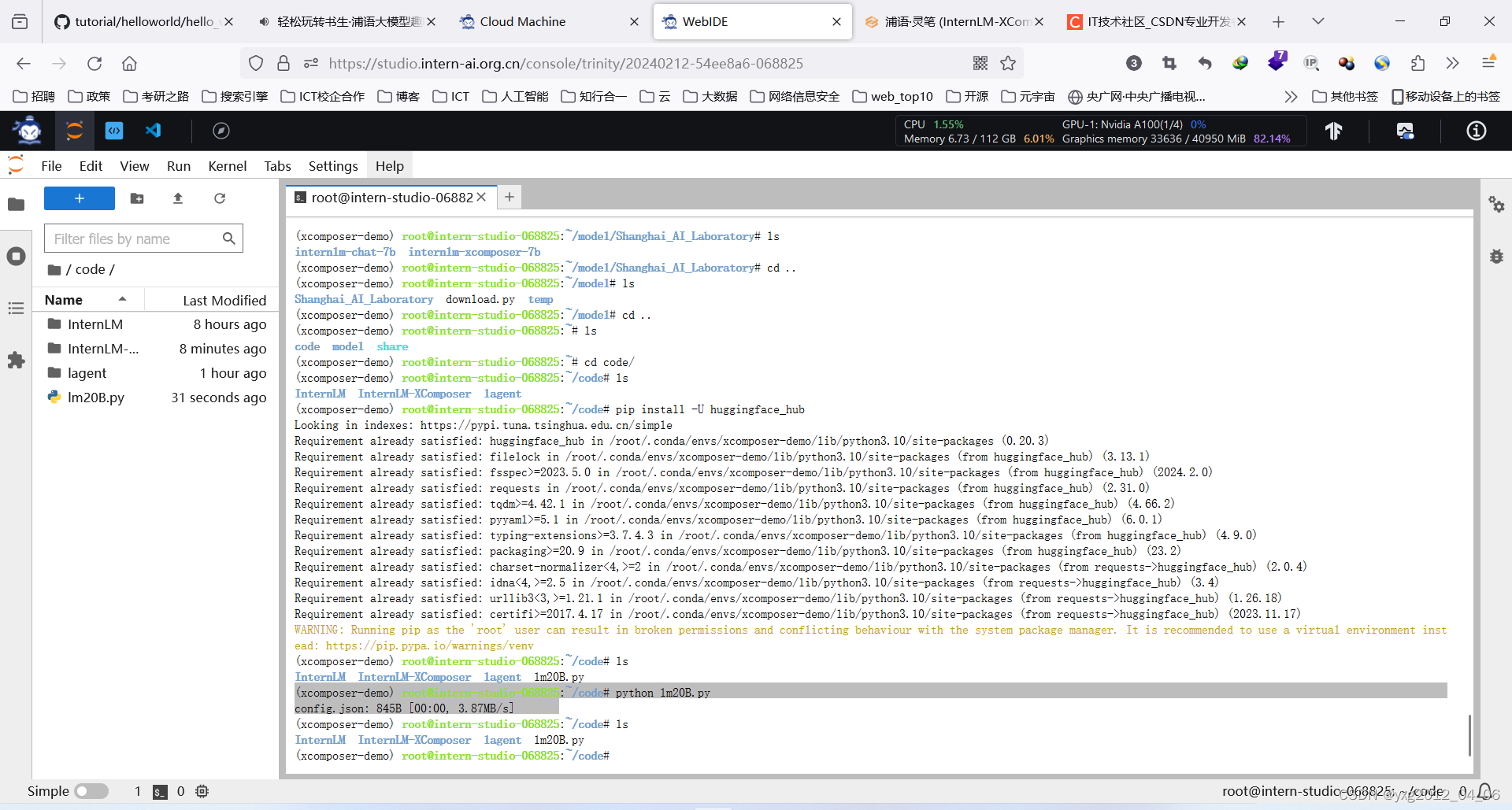Go back to the previous page
Viewport: 1512px width, 810px height.
pyautogui.click(x=24, y=63)
